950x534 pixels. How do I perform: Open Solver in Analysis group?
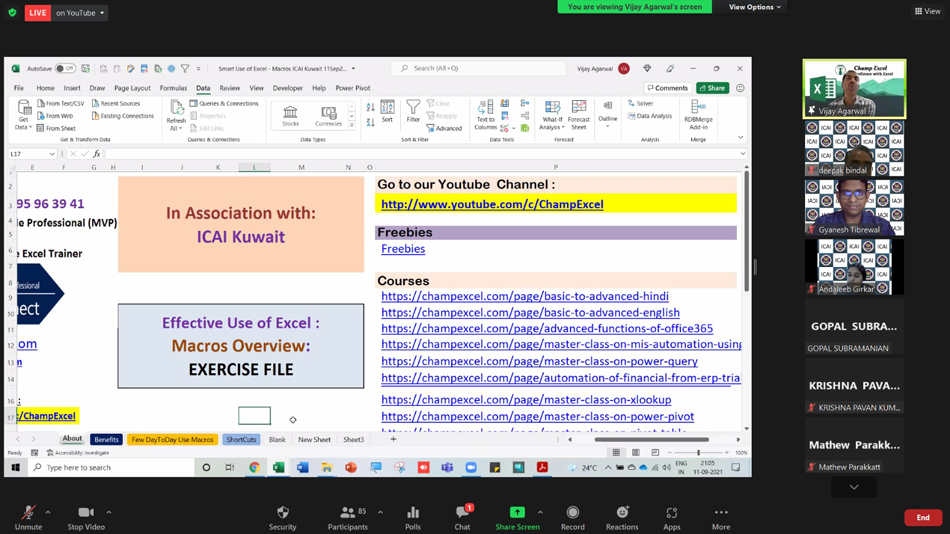tap(640, 104)
